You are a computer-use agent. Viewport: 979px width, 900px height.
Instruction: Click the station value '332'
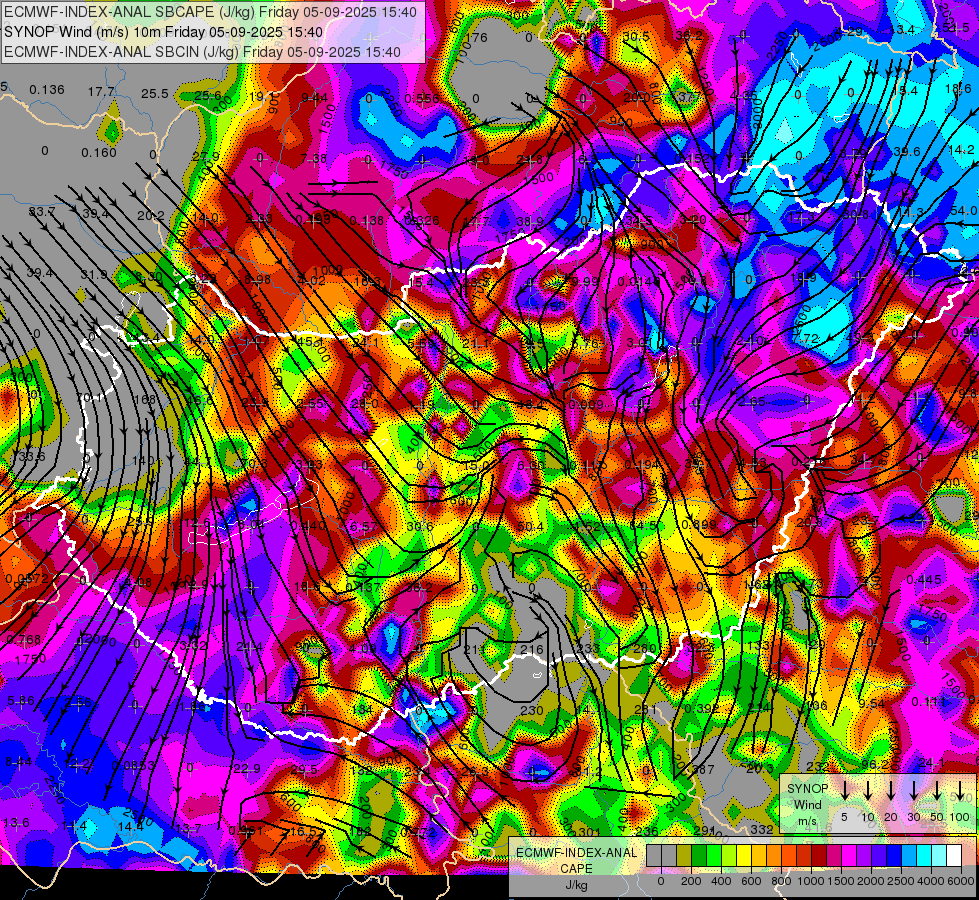[762, 829]
